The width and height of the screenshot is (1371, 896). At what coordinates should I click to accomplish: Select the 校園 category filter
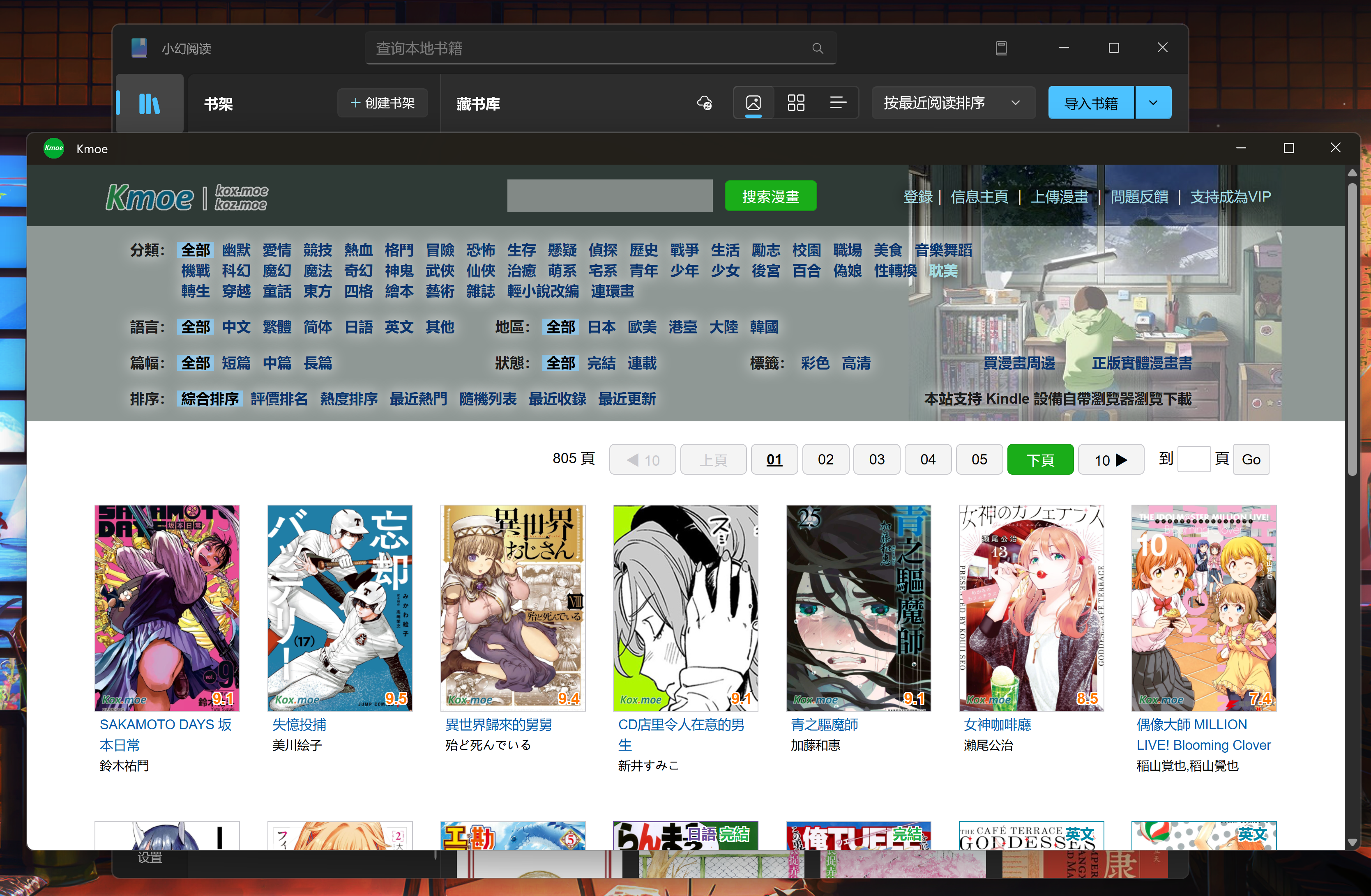click(x=806, y=250)
